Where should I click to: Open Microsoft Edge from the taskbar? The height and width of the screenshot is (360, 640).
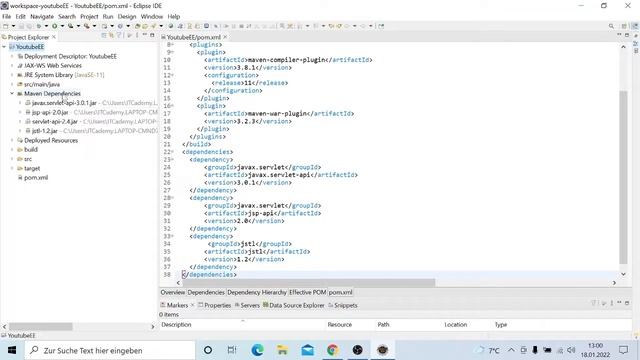click(x=257, y=350)
